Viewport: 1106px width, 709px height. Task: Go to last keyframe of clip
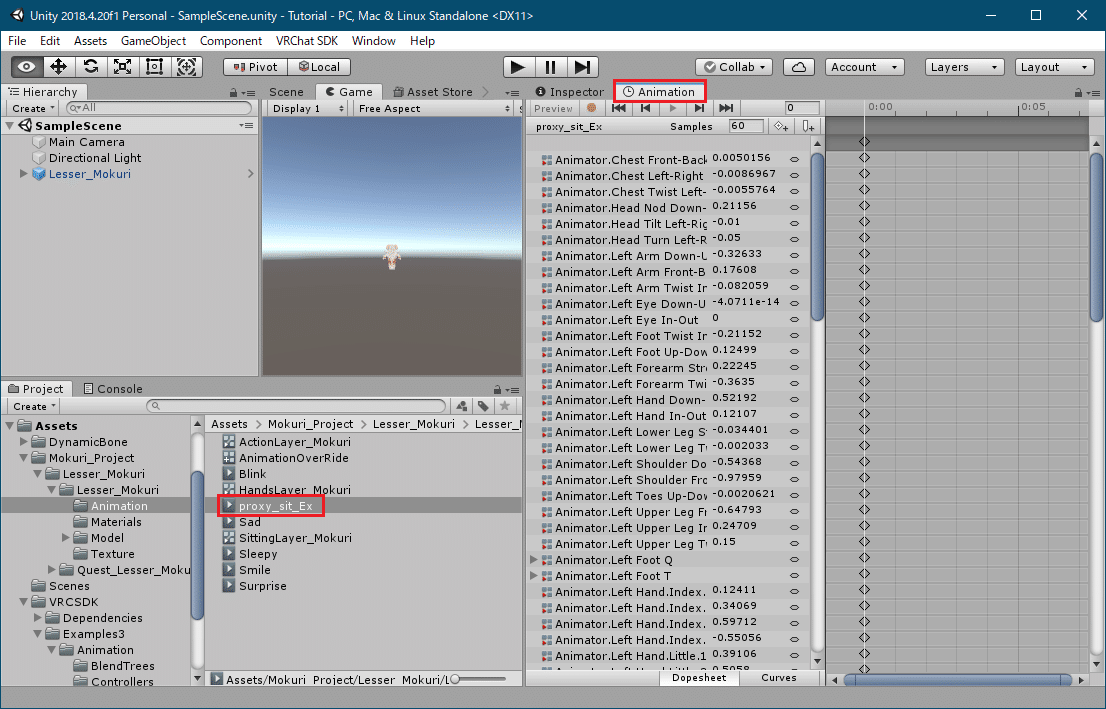tap(726, 108)
